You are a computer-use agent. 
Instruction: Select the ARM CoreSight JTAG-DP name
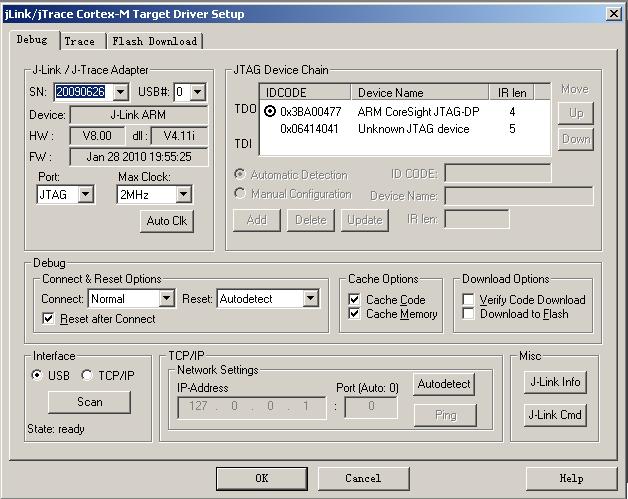[418, 111]
